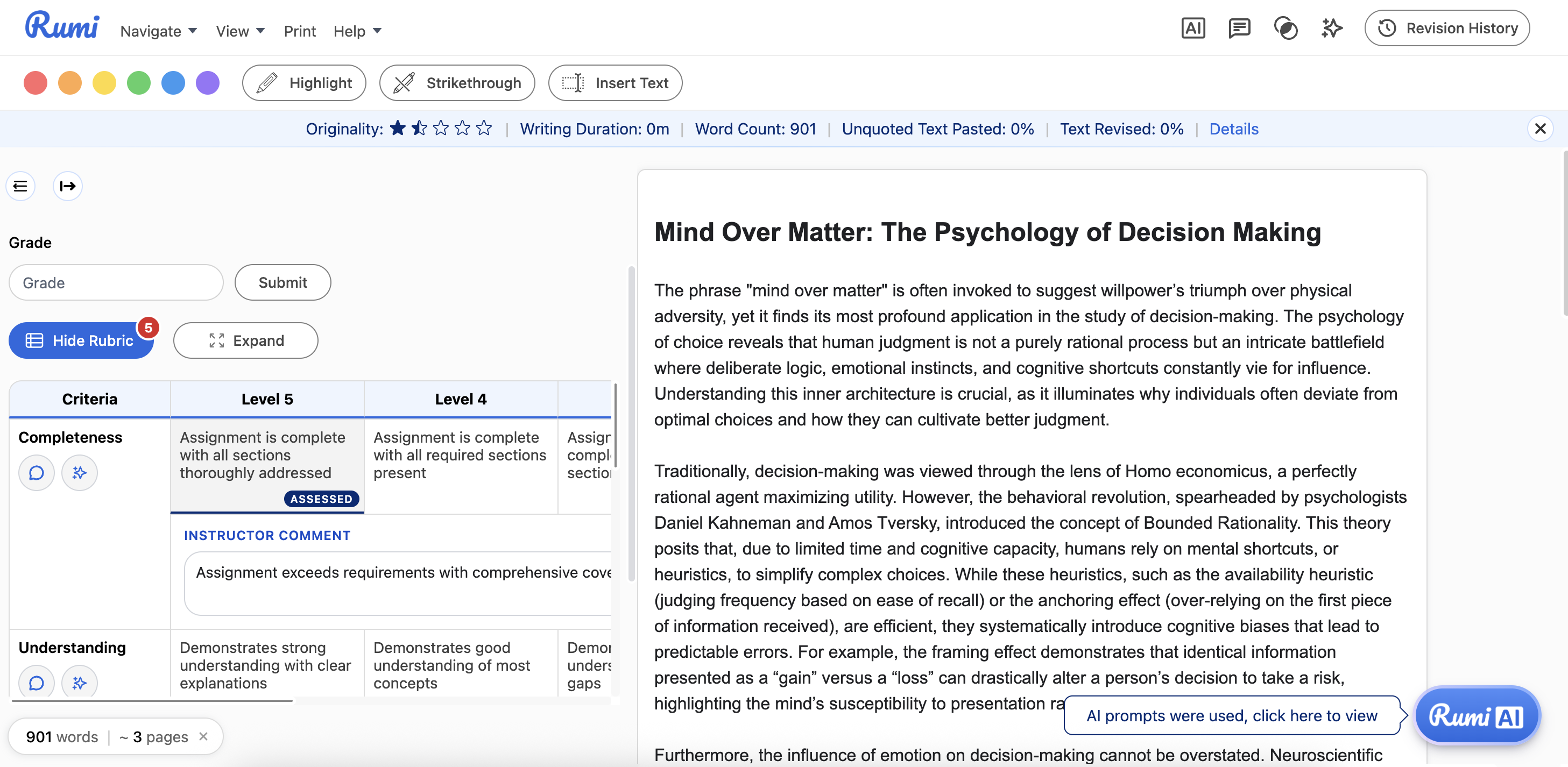Add comment on Completeness criterion
Image resolution: width=1568 pixels, height=767 pixels.
tap(37, 473)
